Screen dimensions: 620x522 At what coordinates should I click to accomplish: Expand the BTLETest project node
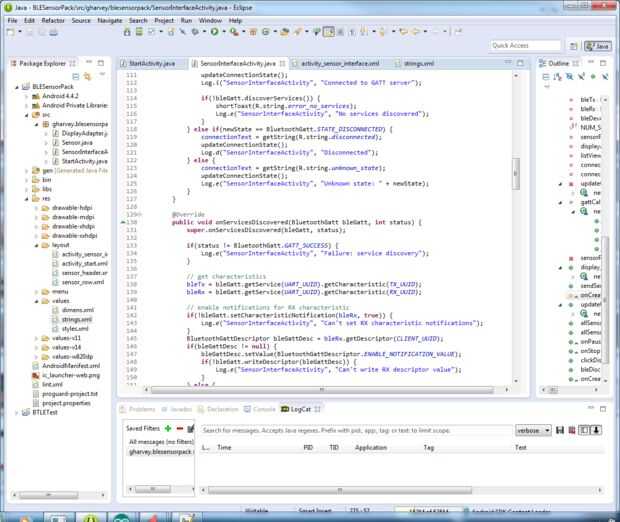[17, 412]
